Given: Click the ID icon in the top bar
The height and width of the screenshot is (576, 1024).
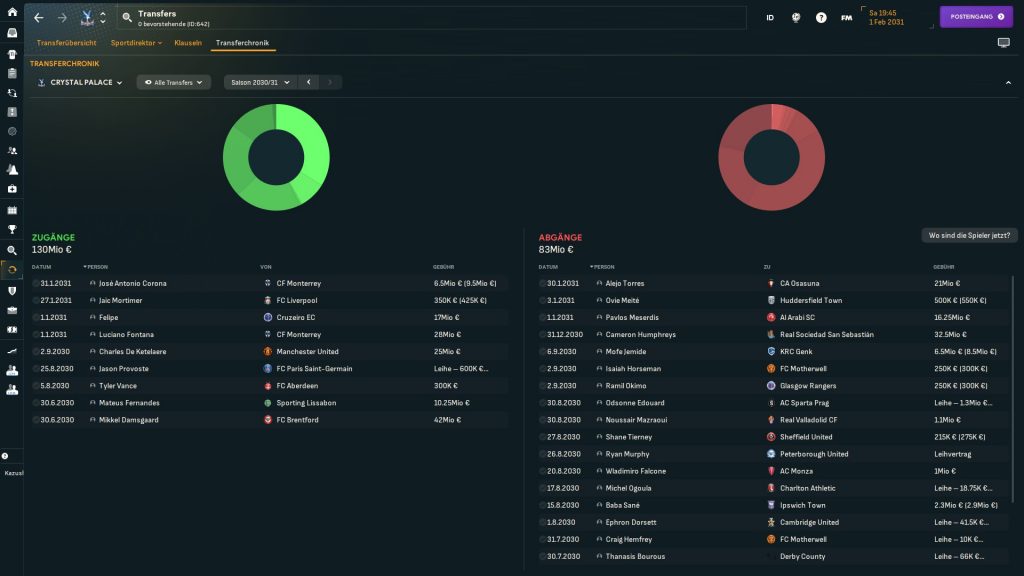Looking at the screenshot, I should point(770,18).
